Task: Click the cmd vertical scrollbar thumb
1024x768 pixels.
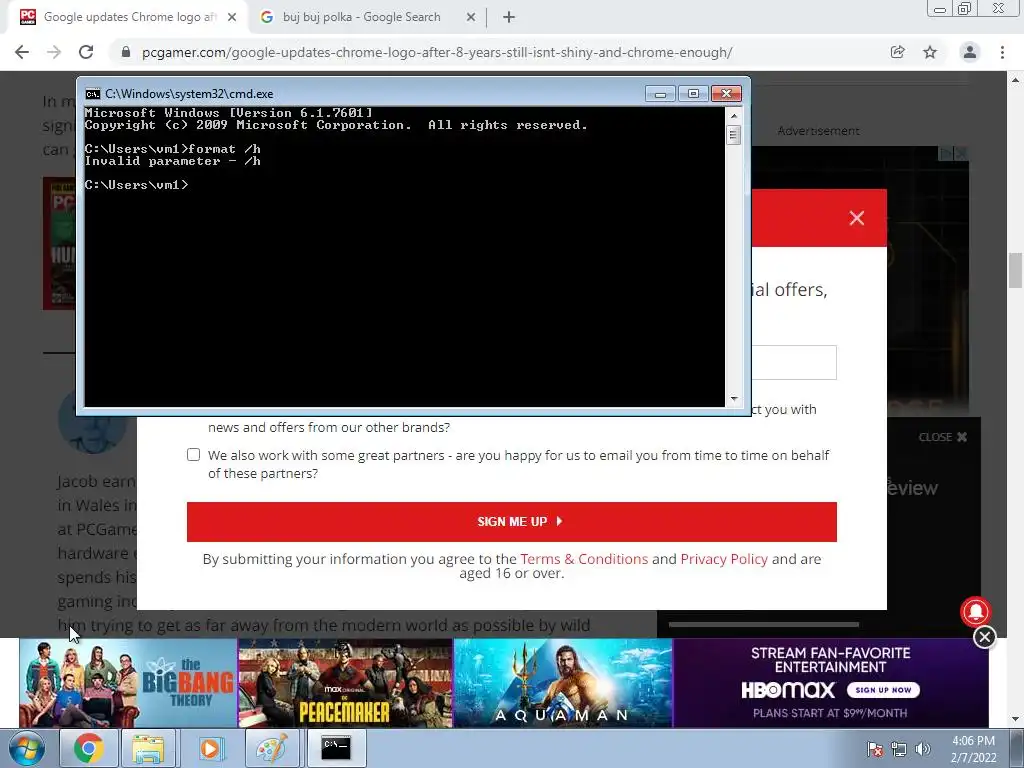Action: click(733, 135)
